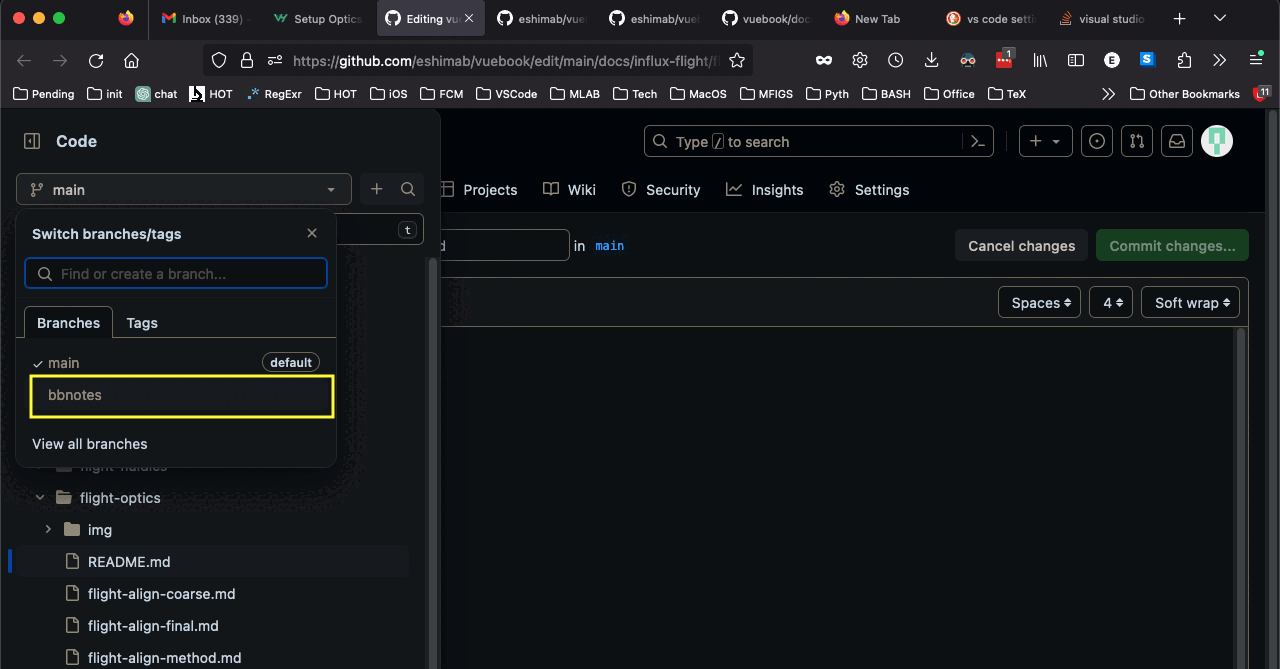Click the plus icon next to branch selector
This screenshot has width=1280, height=669.
[376, 189]
